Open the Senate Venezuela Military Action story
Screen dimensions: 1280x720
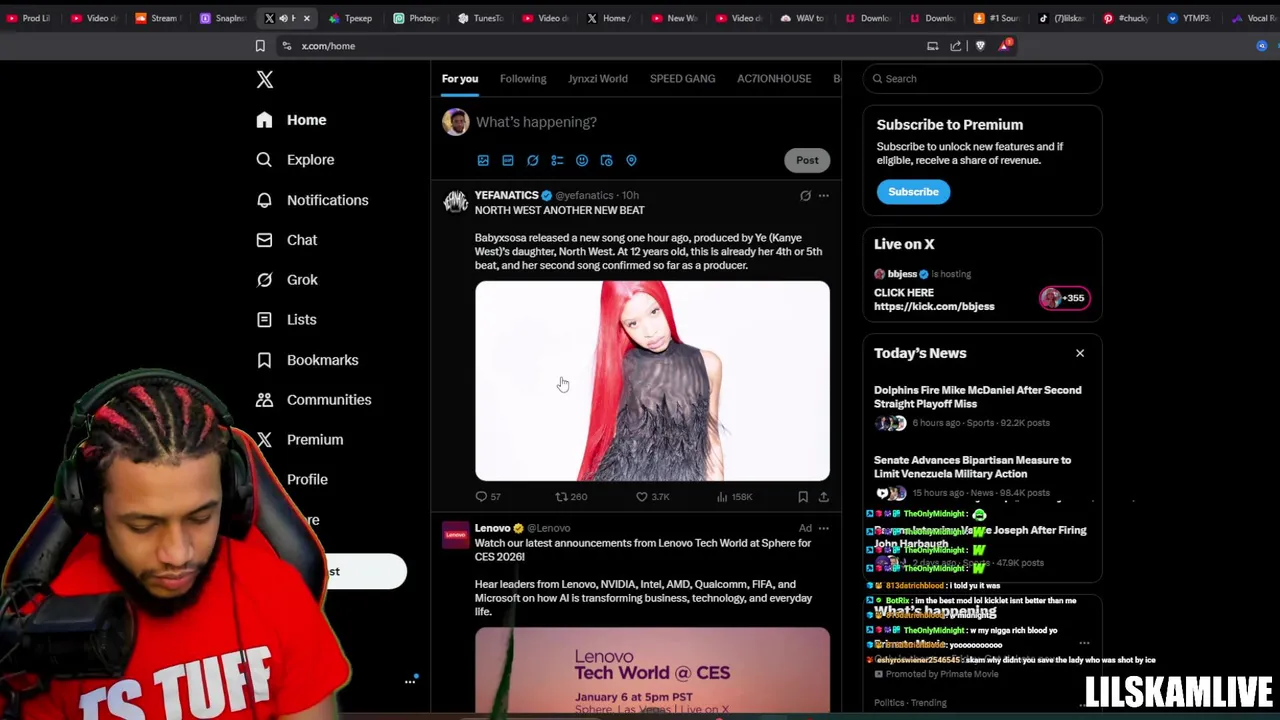pyautogui.click(x=972, y=467)
